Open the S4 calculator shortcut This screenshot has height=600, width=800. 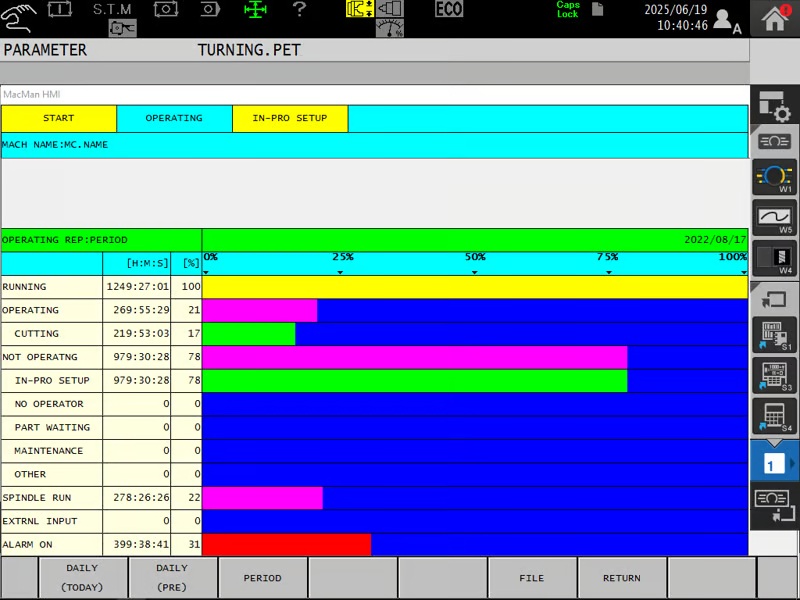(x=774, y=416)
